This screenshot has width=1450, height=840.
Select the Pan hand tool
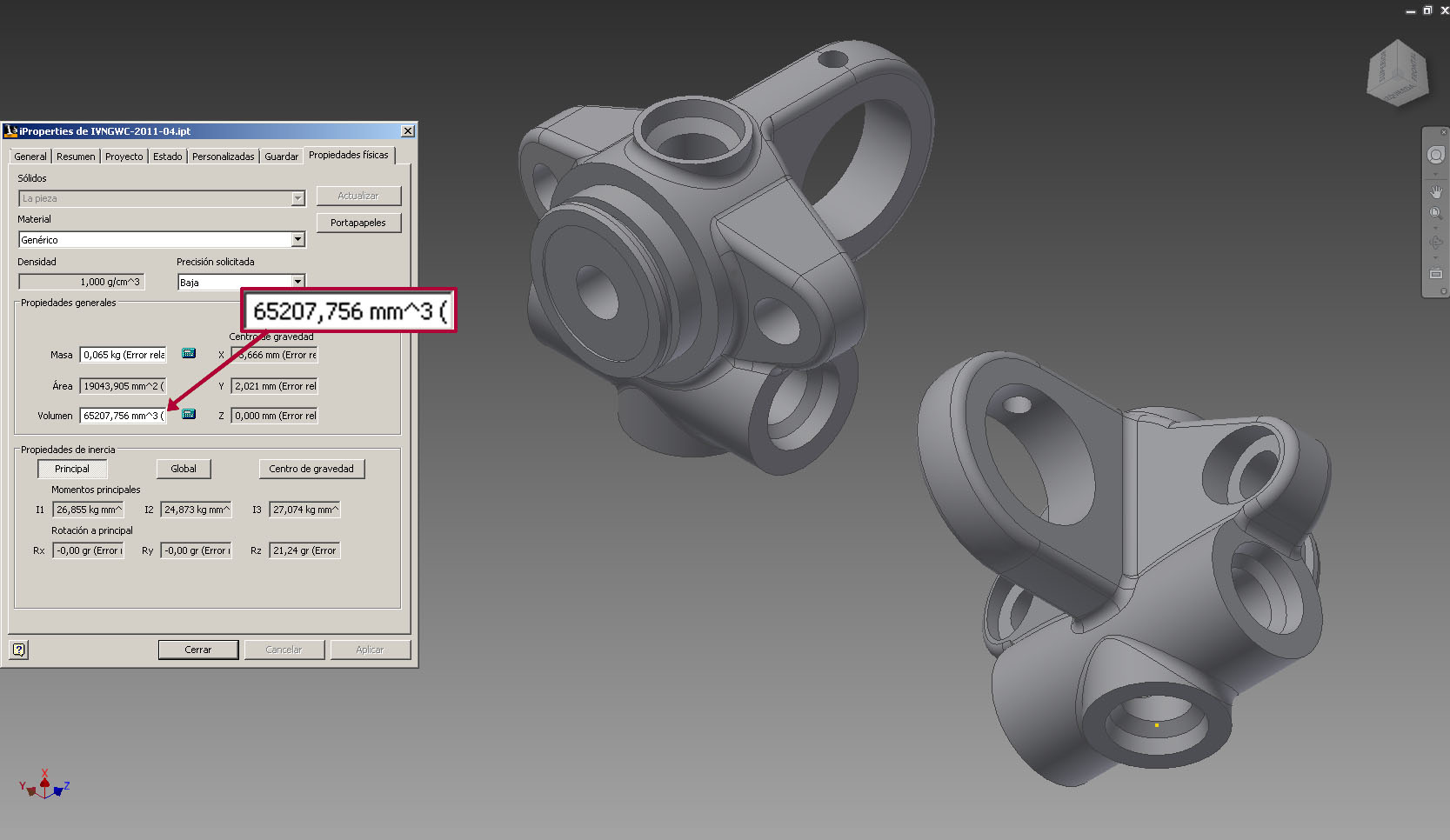click(x=1436, y=191)
